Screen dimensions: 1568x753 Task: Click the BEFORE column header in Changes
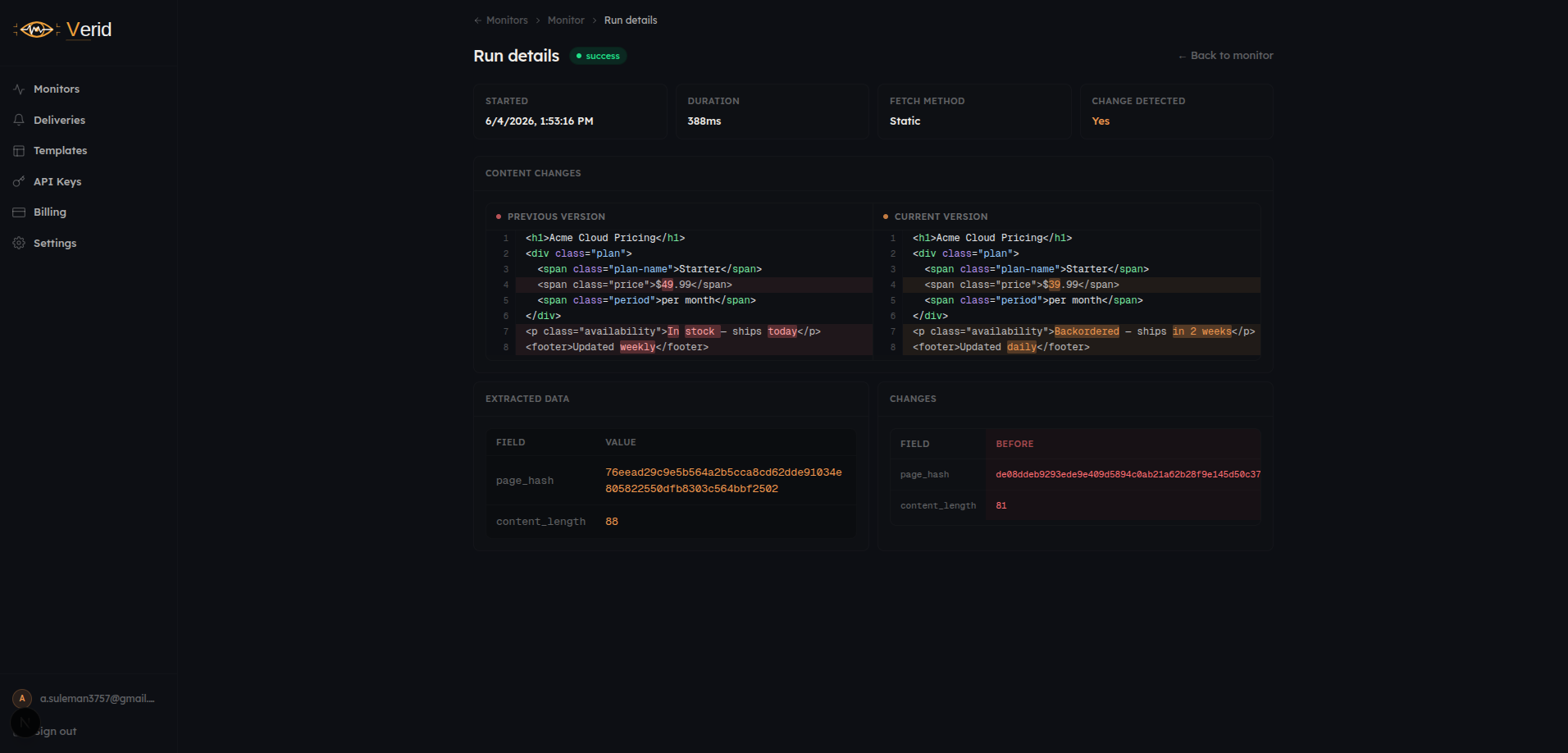pos(1014,445)
